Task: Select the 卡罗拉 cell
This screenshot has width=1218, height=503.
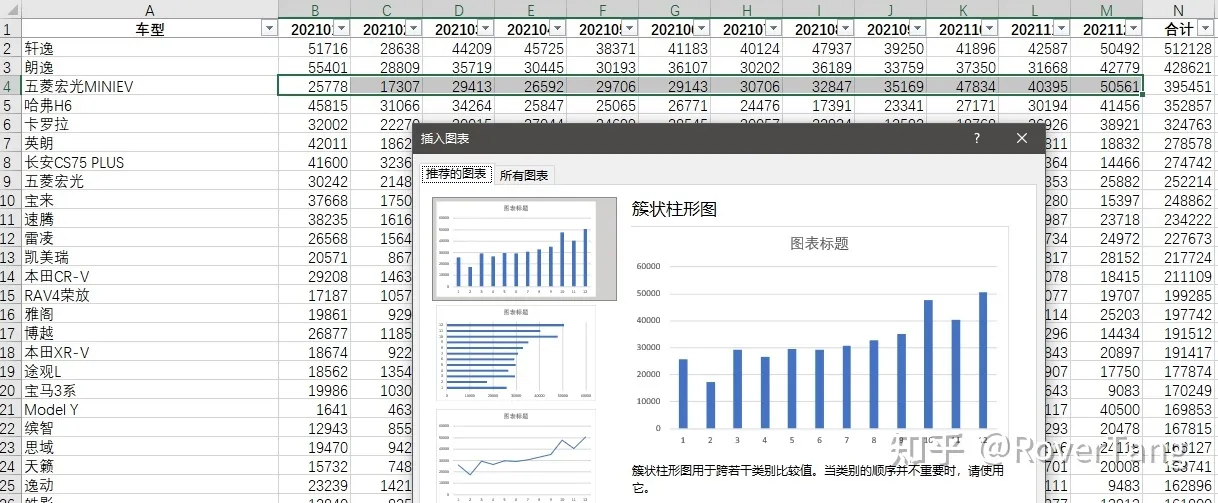Action: (x=150, y=124)
